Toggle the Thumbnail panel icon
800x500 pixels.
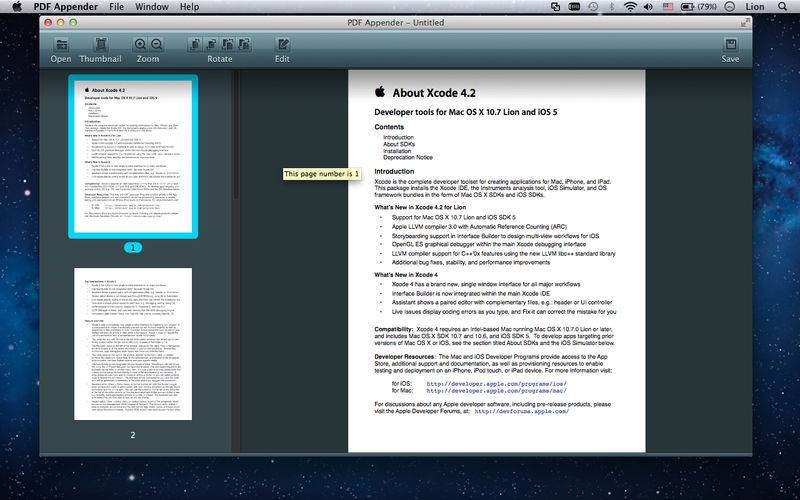101,44
